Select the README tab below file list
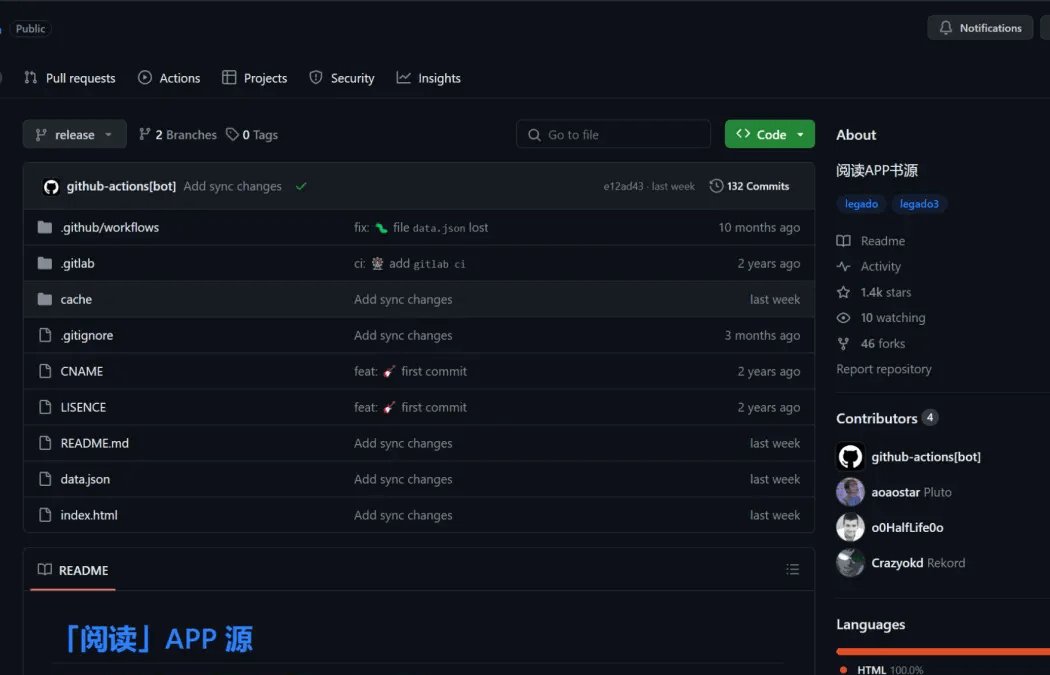Image resolution: width=1050 pixels, height=675 pixels. [x=73, y=571]
